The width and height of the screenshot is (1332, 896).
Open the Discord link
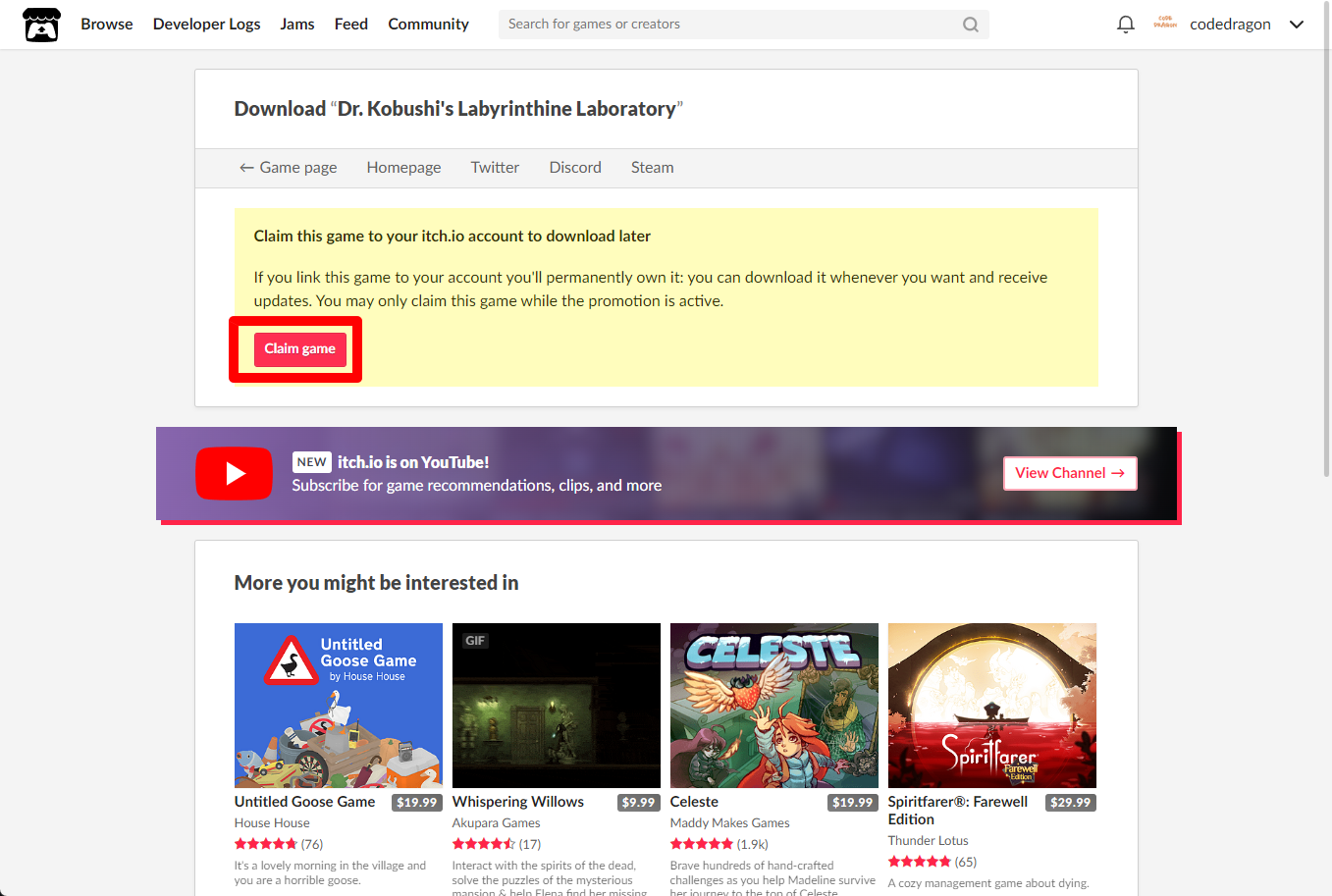575,168
